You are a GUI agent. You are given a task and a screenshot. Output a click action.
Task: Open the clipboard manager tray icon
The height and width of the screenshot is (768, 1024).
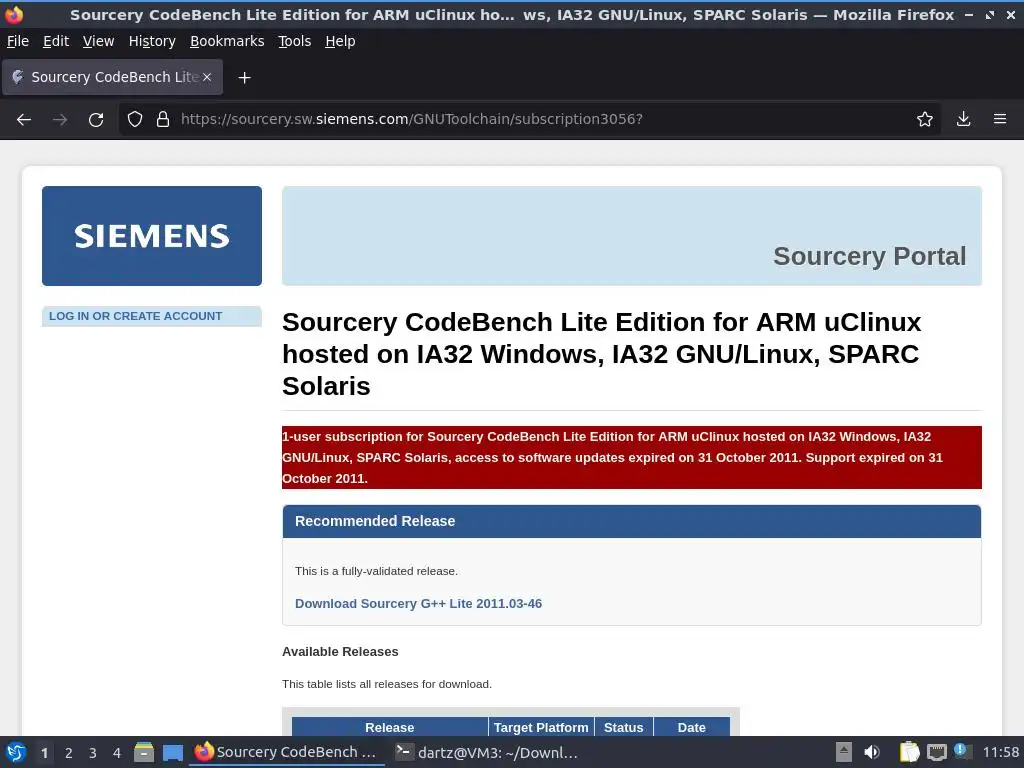point(909,752)
